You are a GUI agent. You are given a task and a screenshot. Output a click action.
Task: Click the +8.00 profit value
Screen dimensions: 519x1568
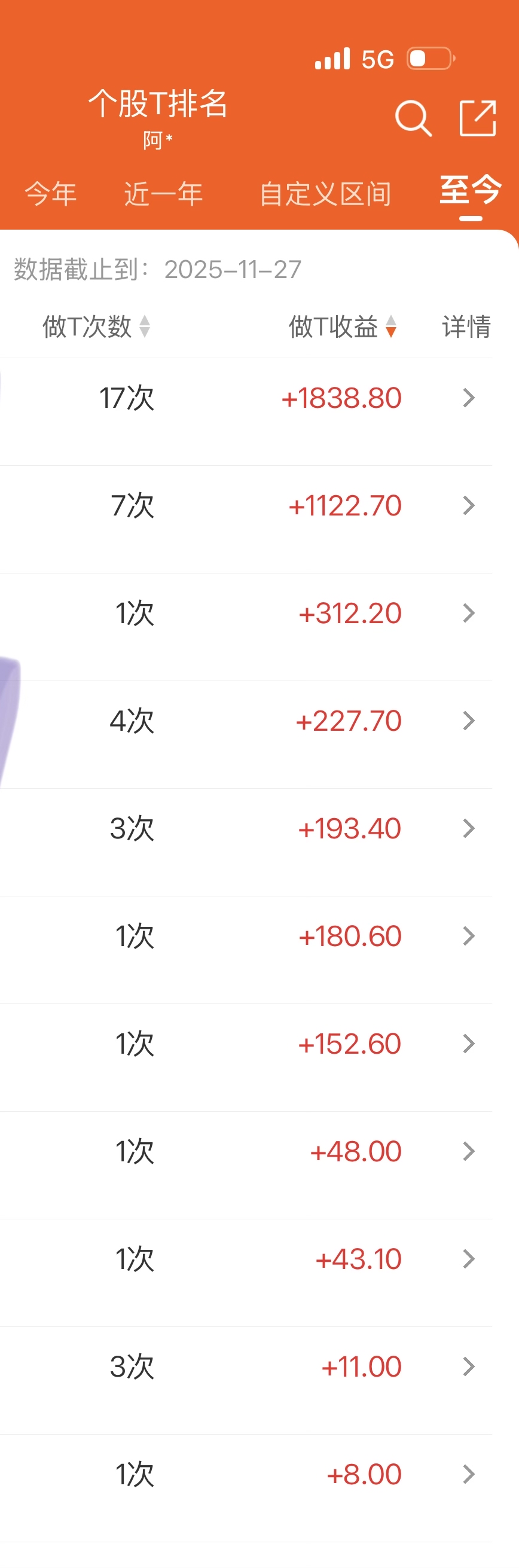364,1475
